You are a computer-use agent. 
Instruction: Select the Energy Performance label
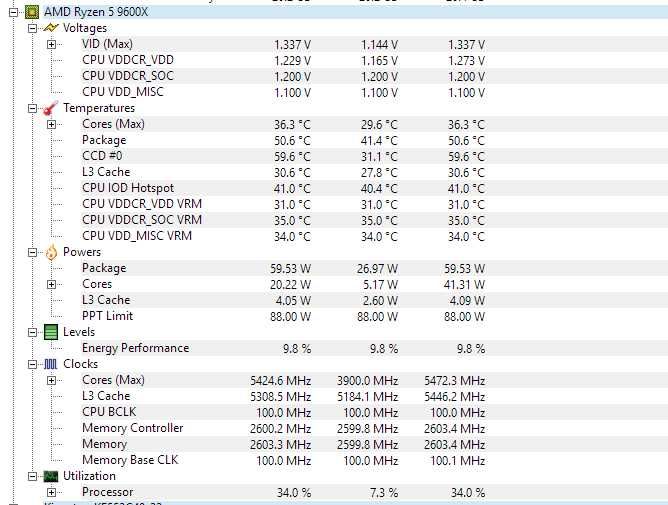point(135,348)
